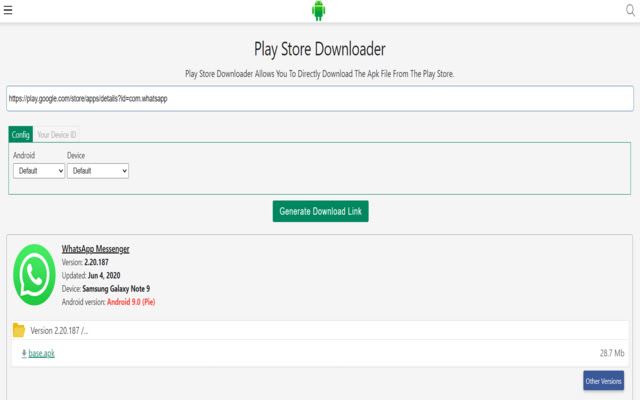
Task: Click the Play Store Downloader heading
Action: (320, 49)
